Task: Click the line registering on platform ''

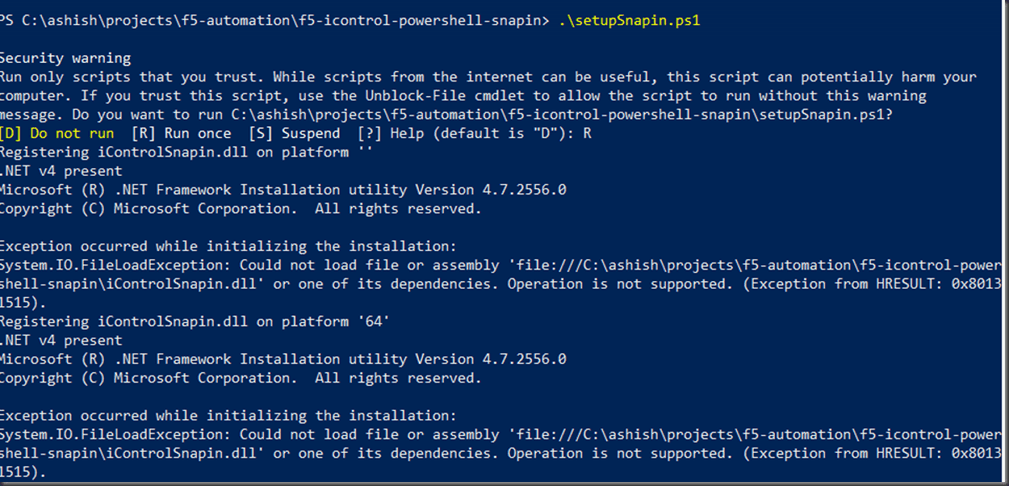Action: pyautogui.click(x=187, y=152)
